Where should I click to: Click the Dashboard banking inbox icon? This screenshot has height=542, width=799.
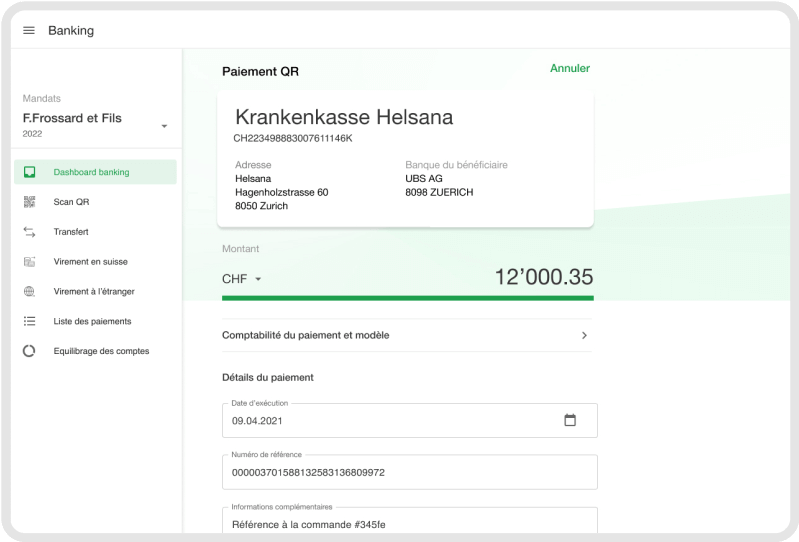point(30,172)
